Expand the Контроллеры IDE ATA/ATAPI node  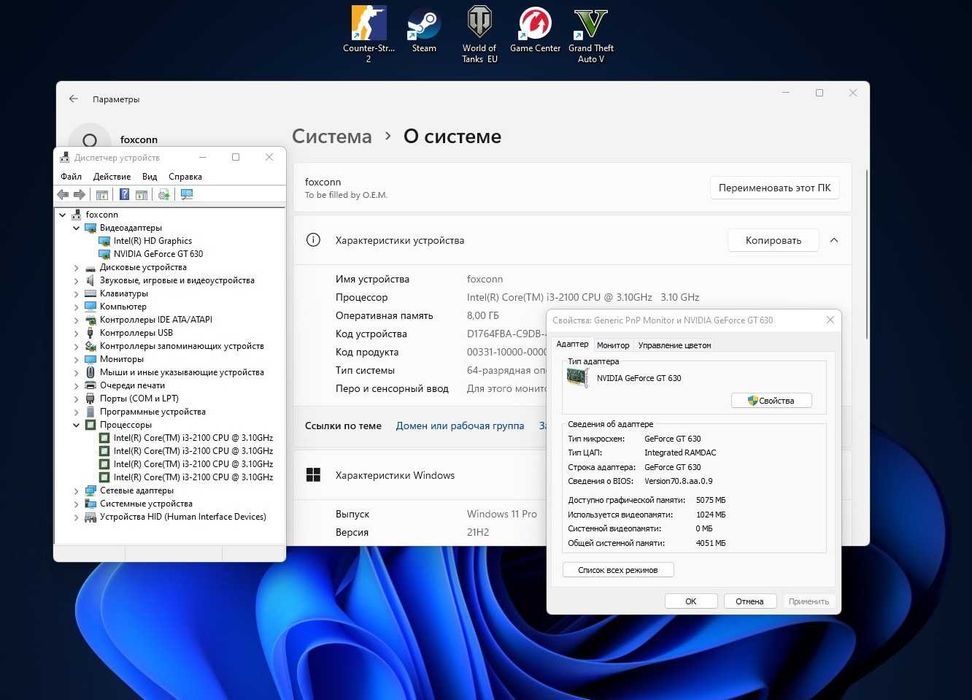point(76,320)
